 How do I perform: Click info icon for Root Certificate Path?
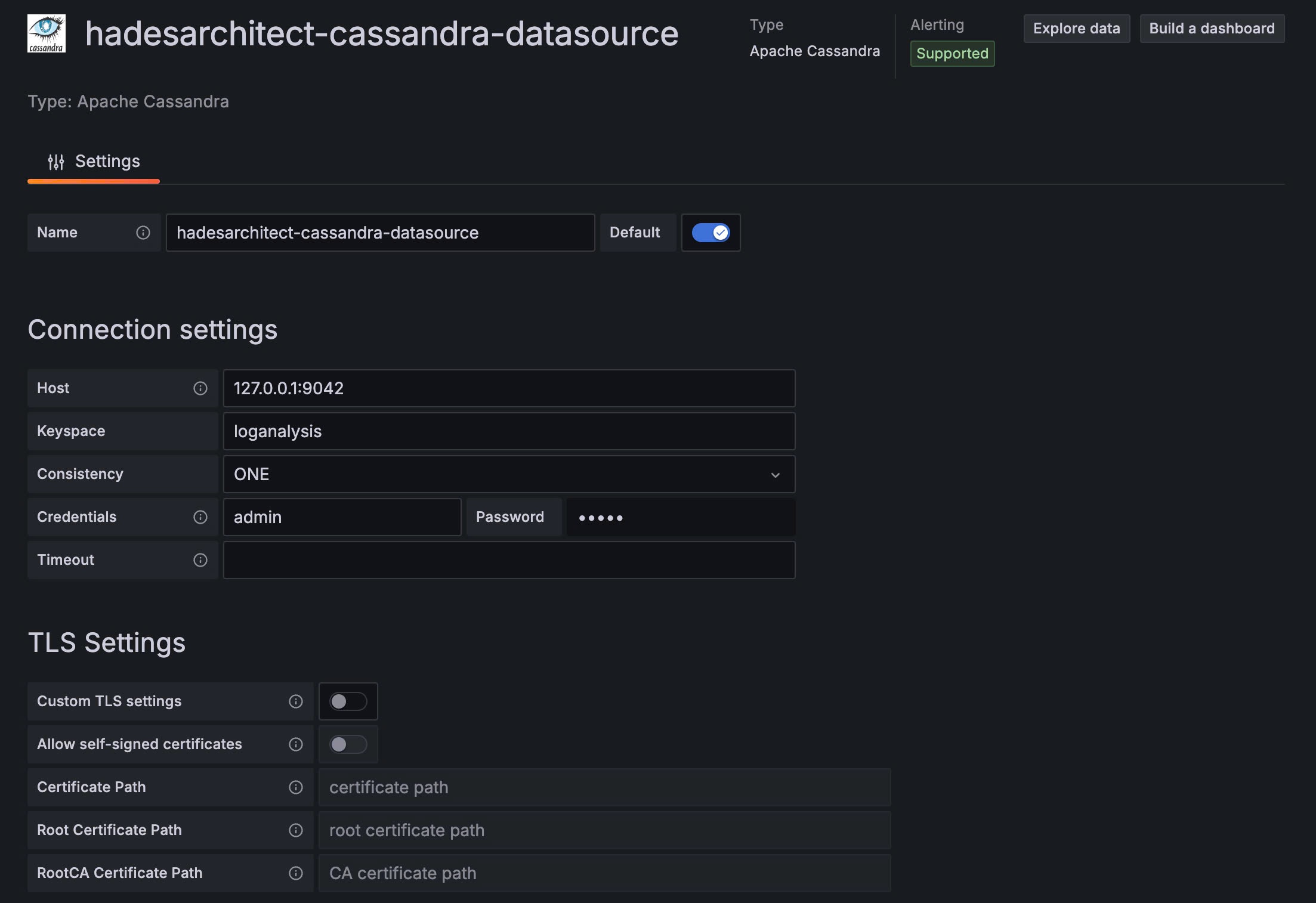click(x=296, y=830)
